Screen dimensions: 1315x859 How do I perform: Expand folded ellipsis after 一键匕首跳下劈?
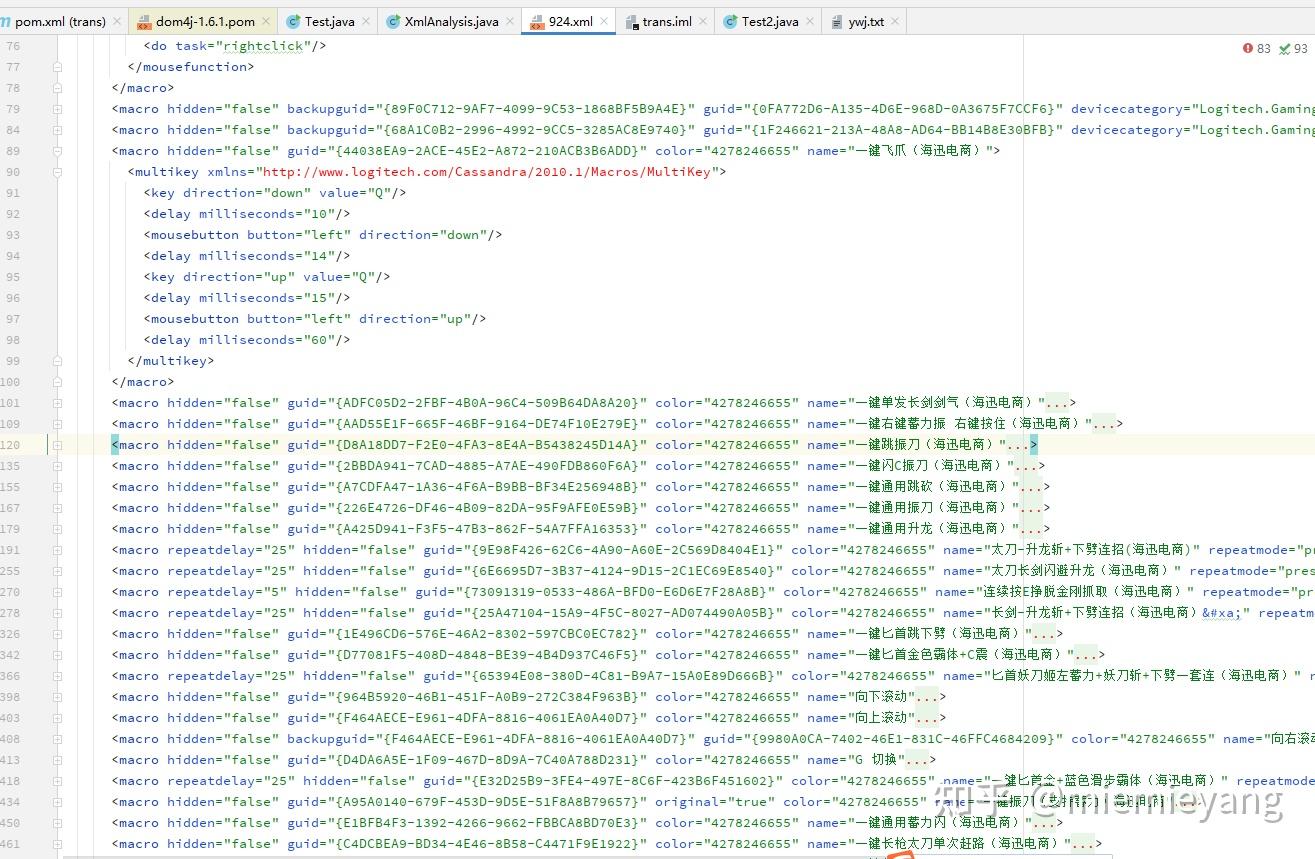tap(1043, 634)
